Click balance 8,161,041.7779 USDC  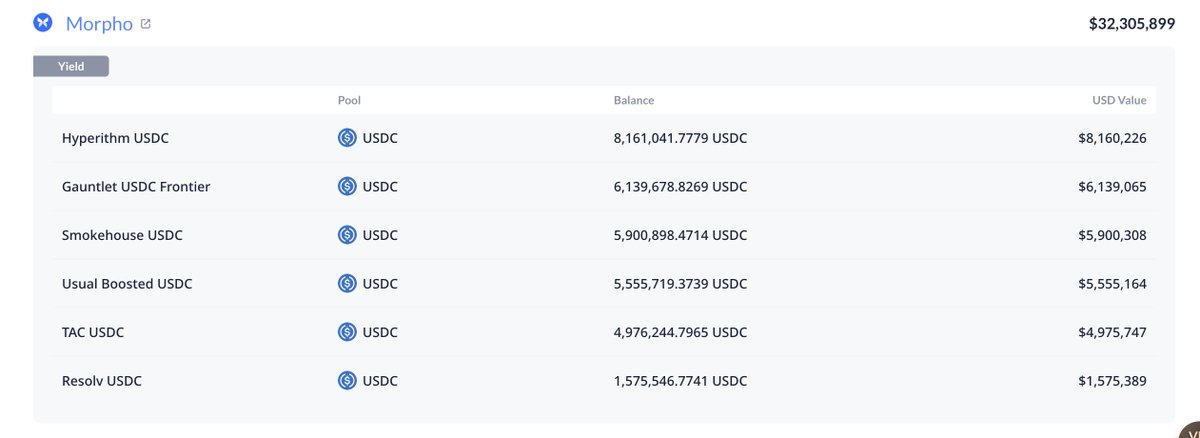(x=680, y=138)
